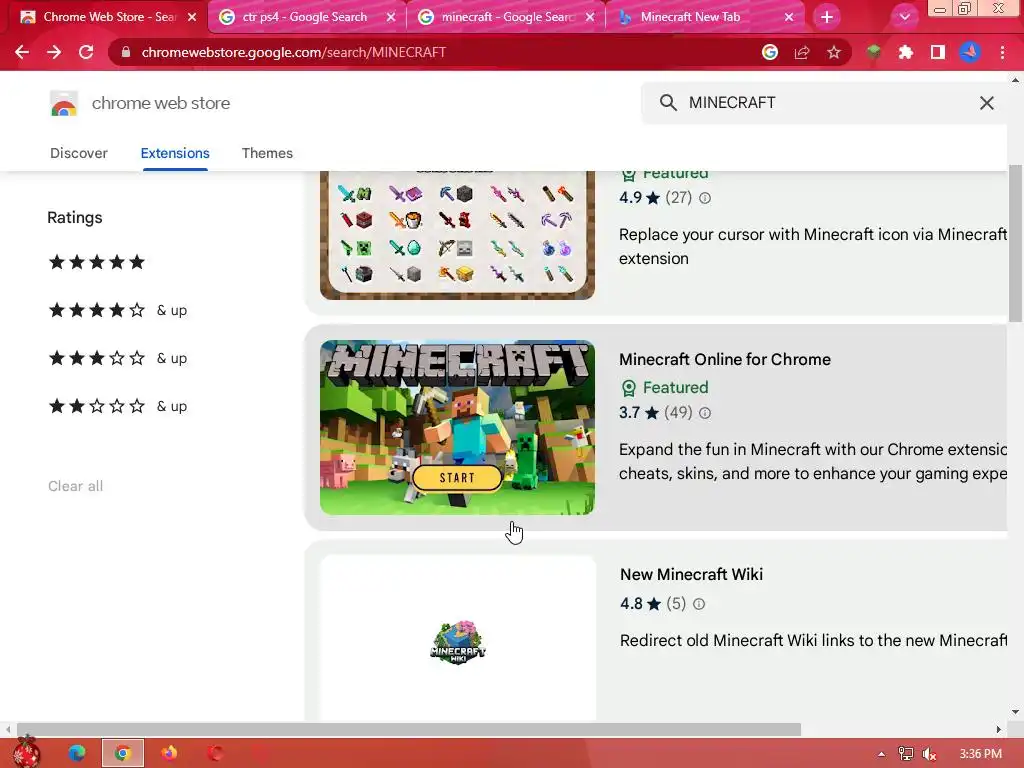Screen dimensions: 1024x768
Task: Switch to the minecraft Google Search tab
Action: pyautogui.click(x=507, y=17)
